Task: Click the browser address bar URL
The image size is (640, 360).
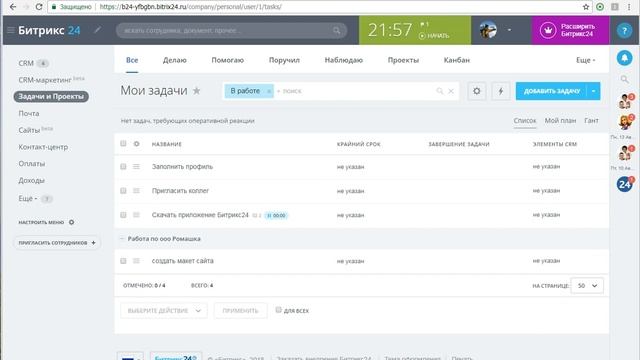Action: (191, 7)
